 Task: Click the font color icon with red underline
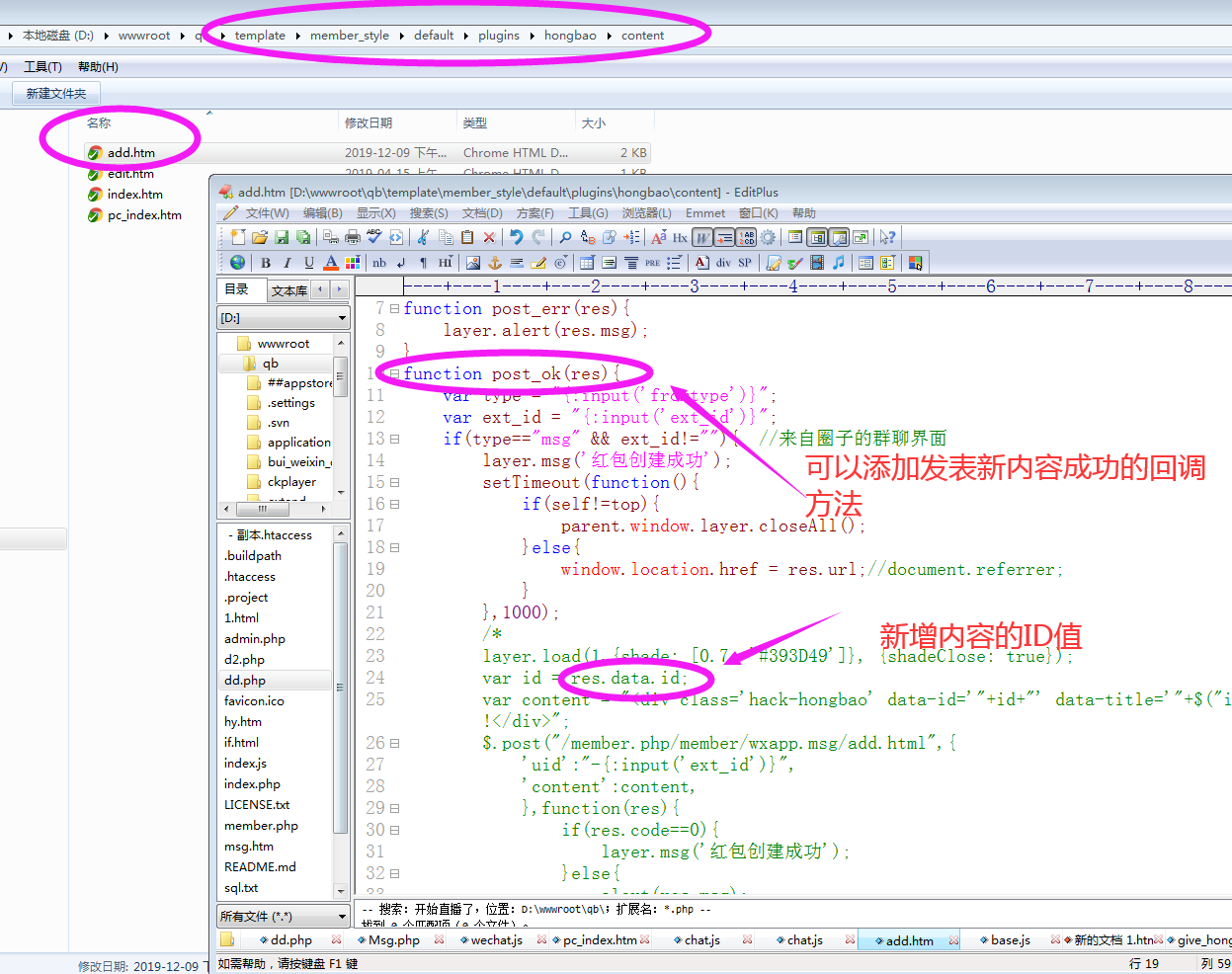tap(331, 263)
